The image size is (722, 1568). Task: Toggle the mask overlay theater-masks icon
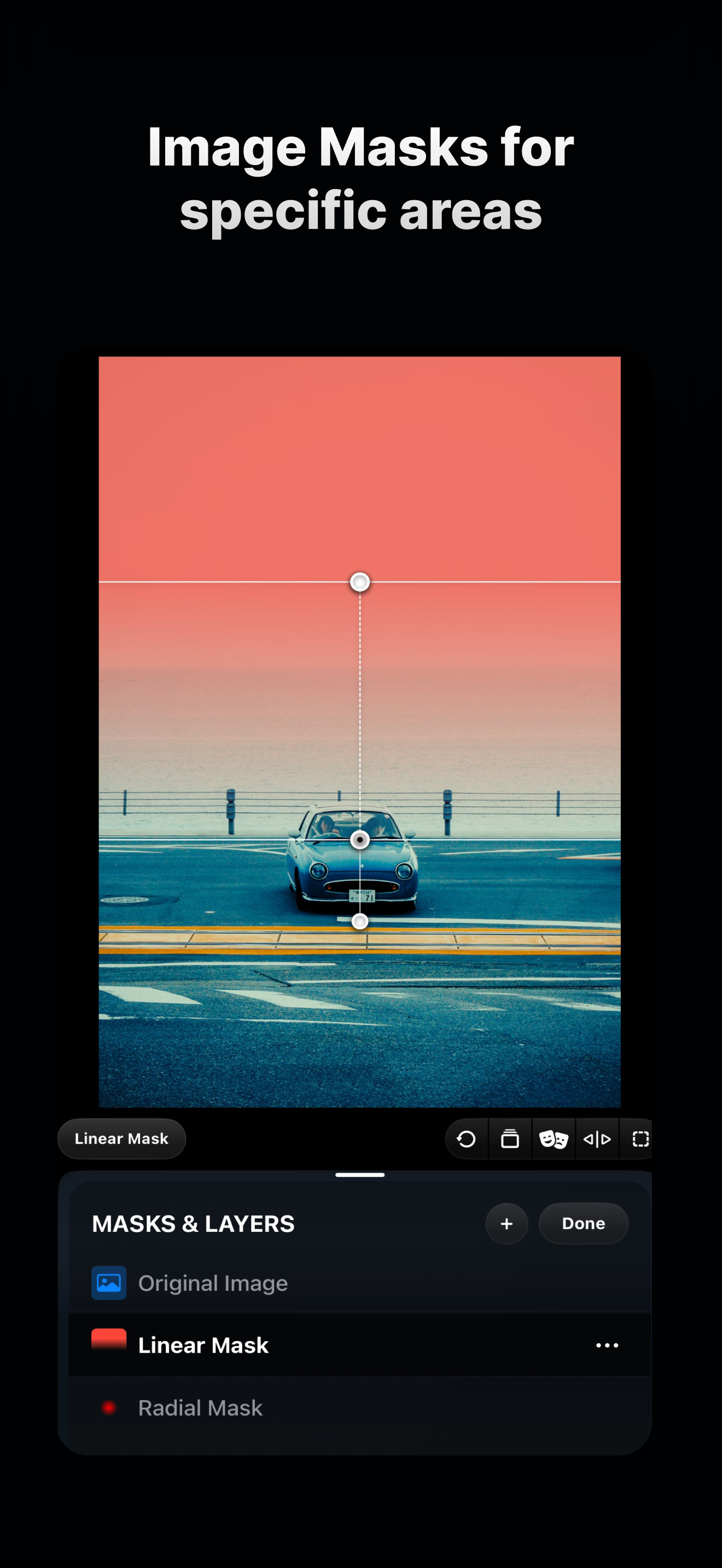click(554, 1138)
